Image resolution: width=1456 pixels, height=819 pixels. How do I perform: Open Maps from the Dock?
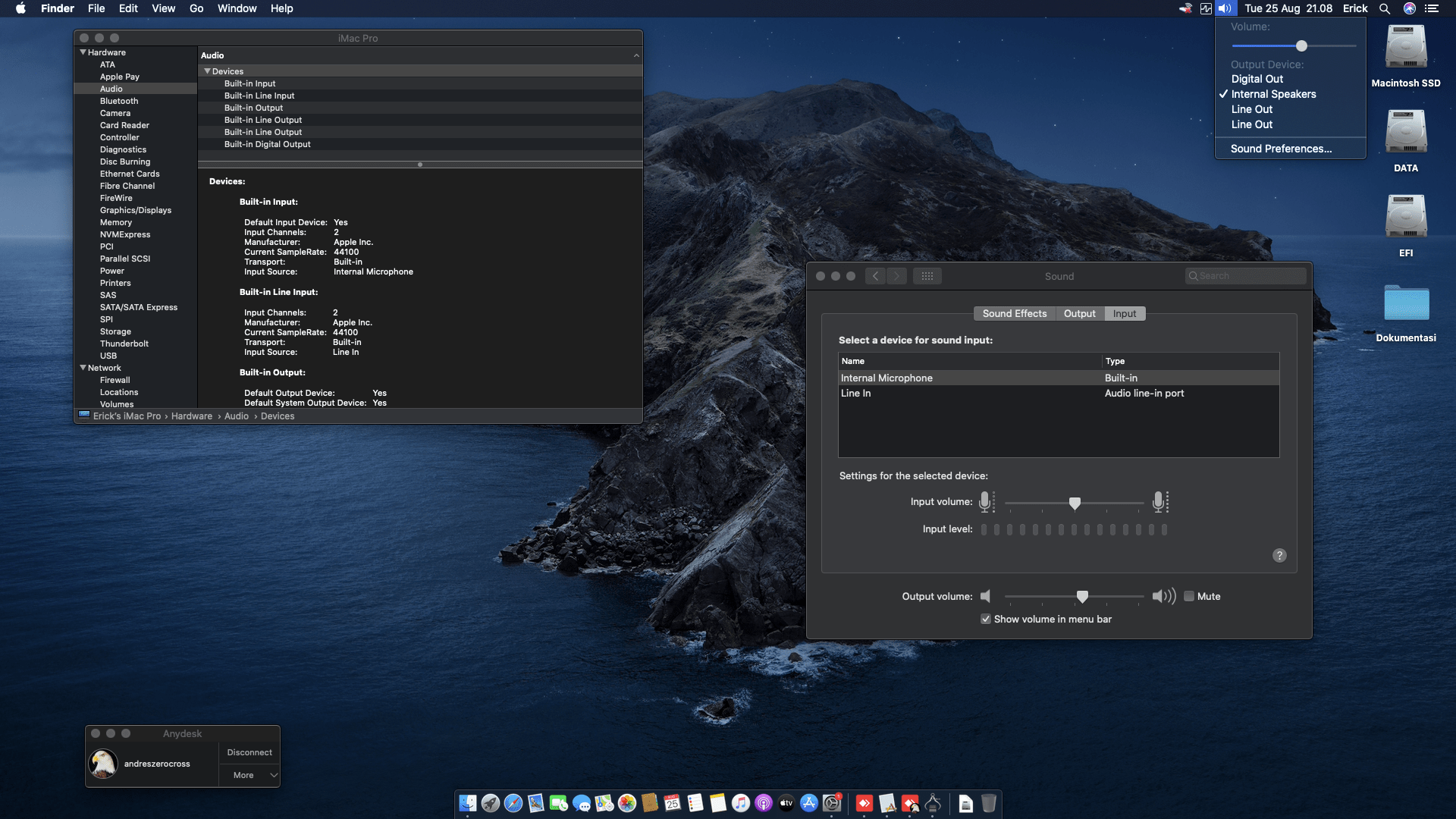pos(604,803)
